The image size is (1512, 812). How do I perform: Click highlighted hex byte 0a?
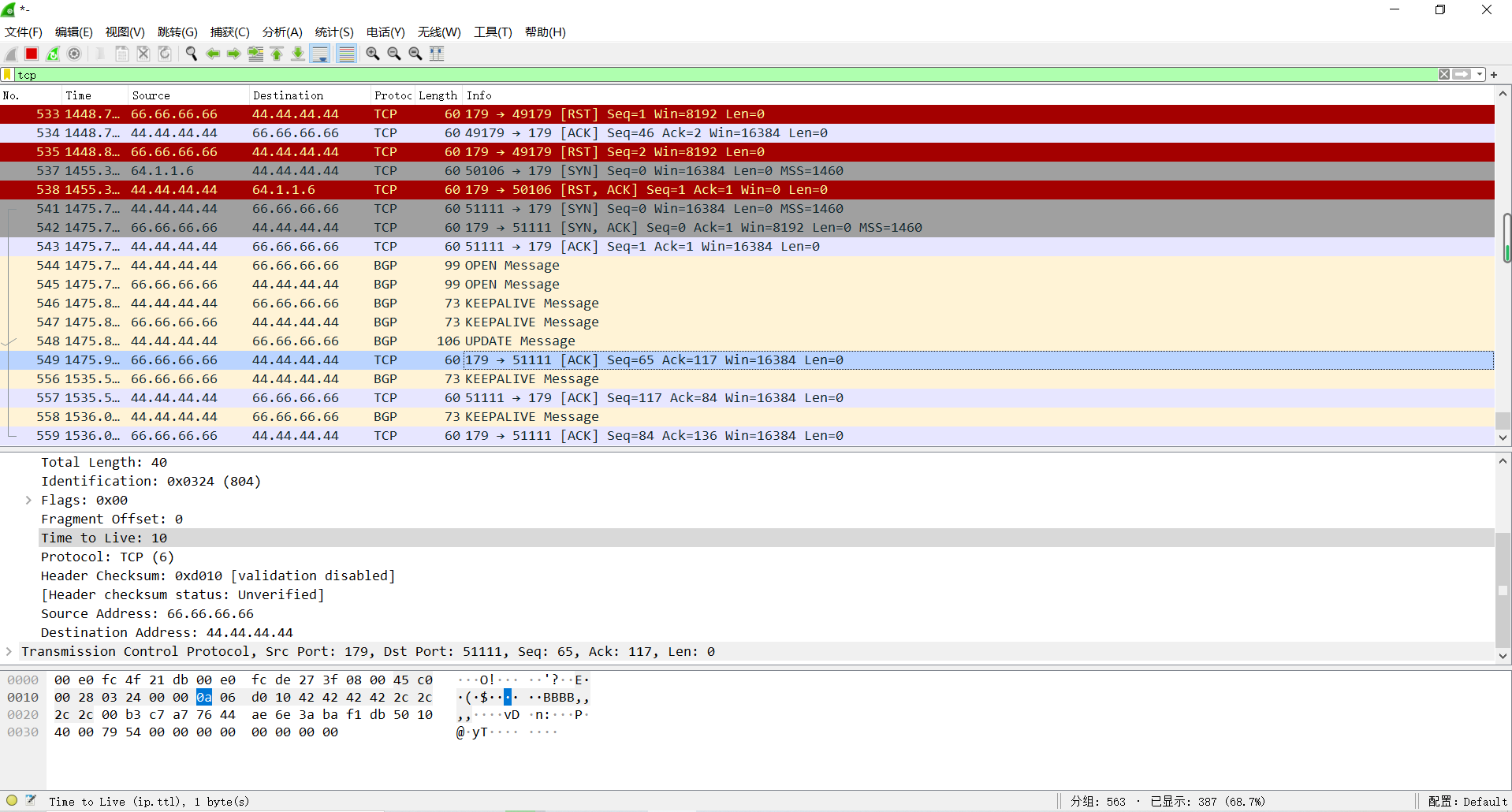pyautogui.click(x=204, y=698)
